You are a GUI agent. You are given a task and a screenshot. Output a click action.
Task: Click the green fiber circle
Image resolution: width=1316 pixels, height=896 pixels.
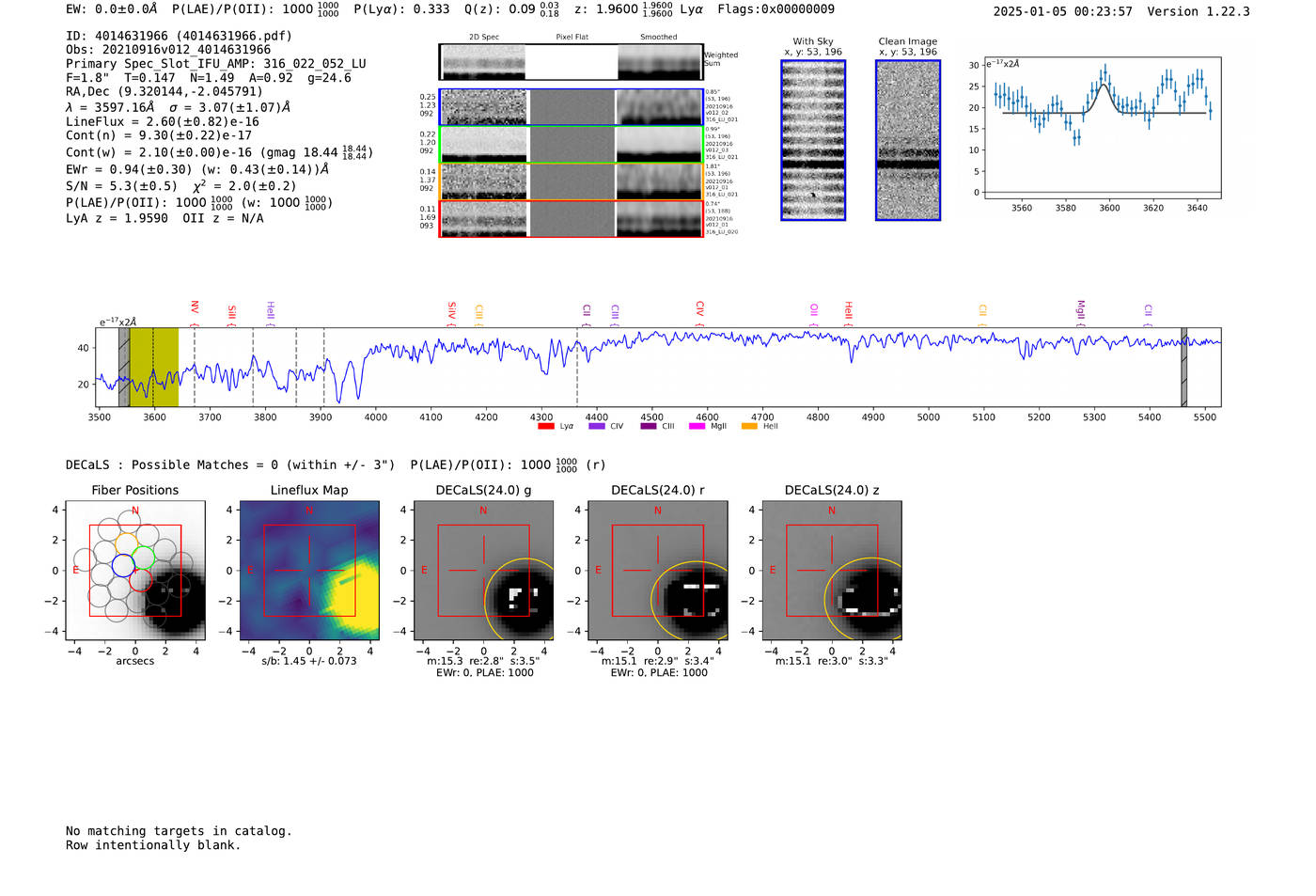point(144,558)
